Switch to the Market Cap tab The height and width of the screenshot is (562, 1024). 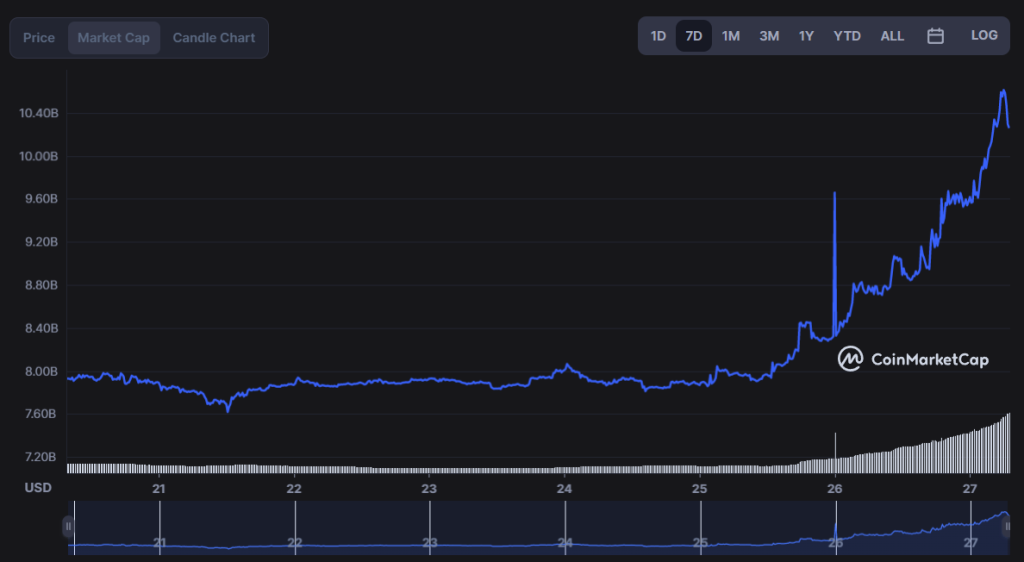[114, 38]
